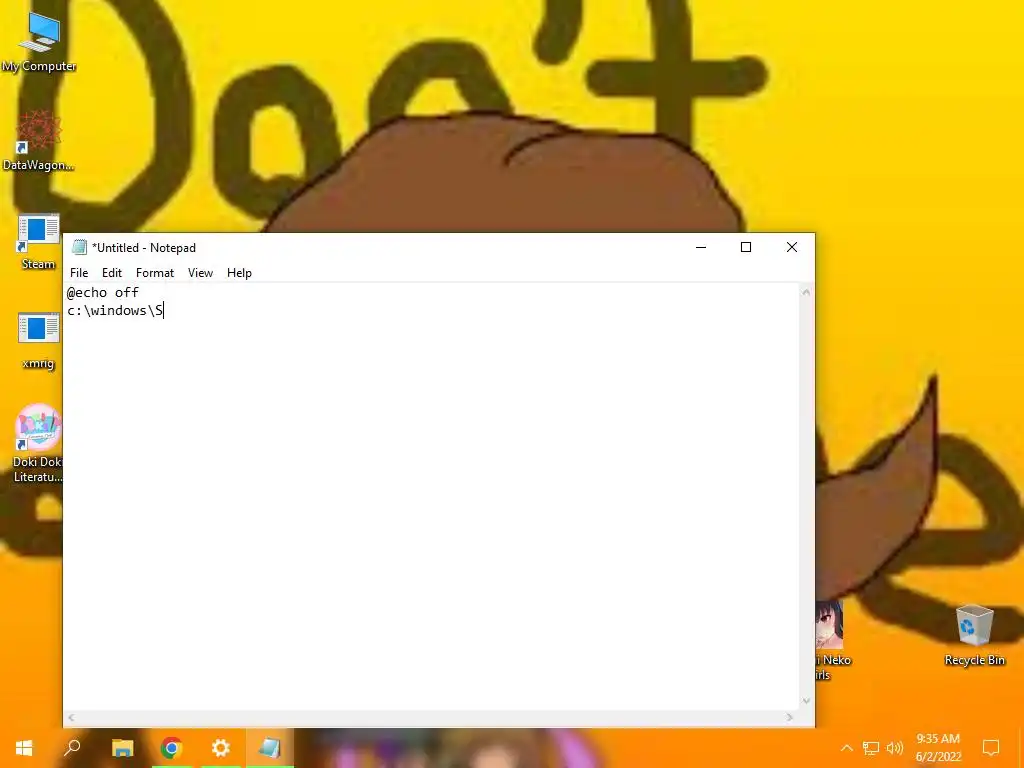Open the Format menu in Notepad
Screen dimensions: 1024x768
point(155,273)
